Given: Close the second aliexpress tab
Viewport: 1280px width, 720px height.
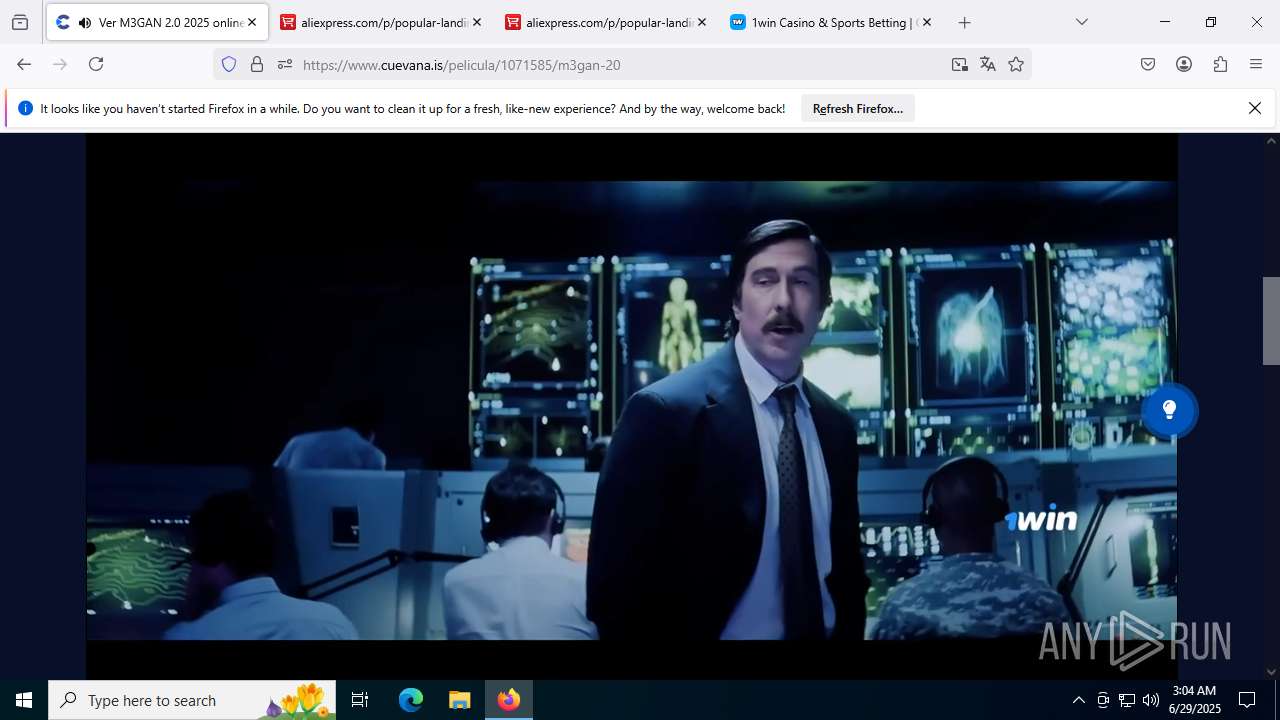Looking at the screenshot, I should pyautogui.click(x=702, y=22).
